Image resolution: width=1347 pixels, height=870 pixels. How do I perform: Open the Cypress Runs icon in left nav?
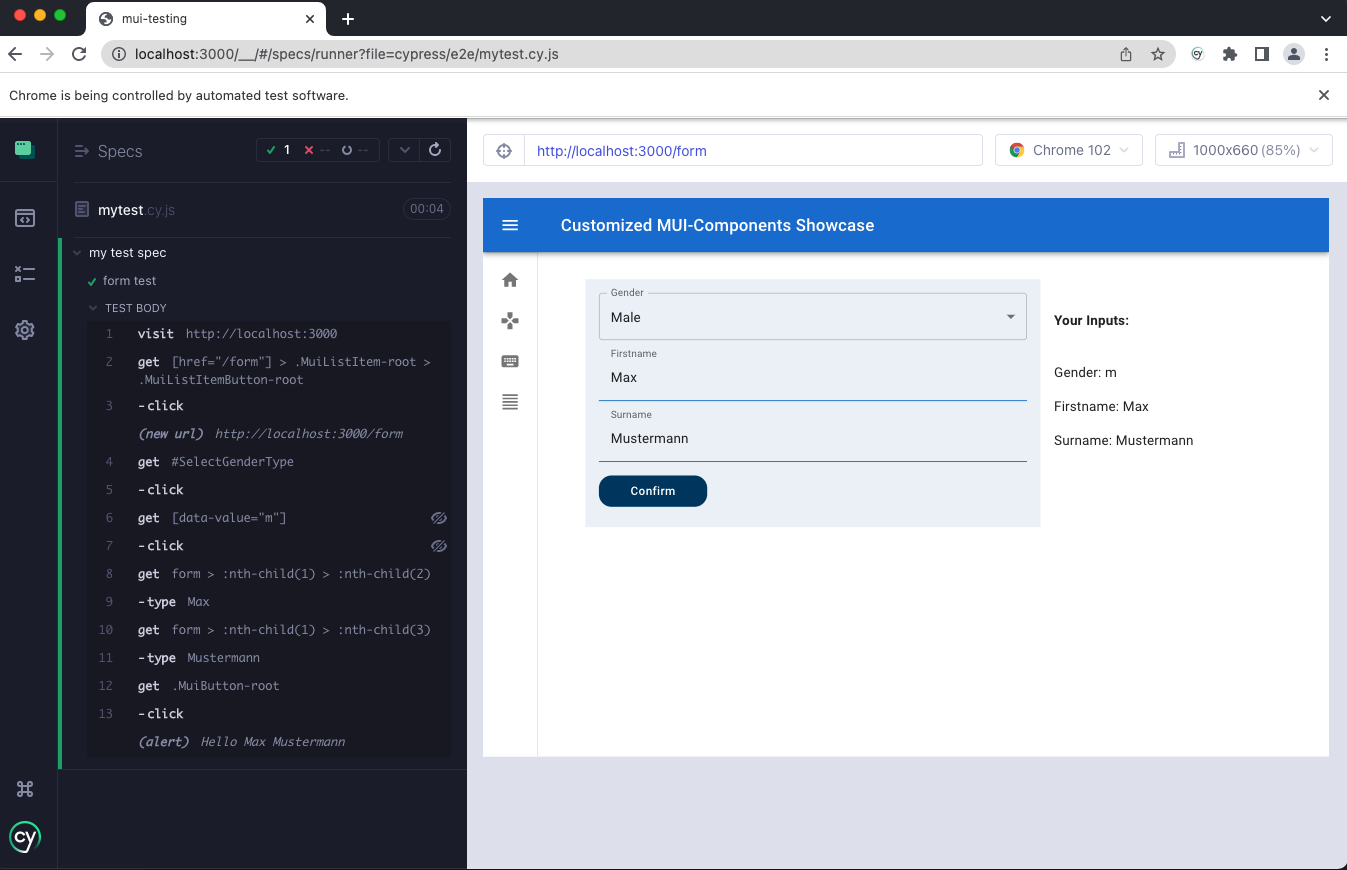pos(25,274)
